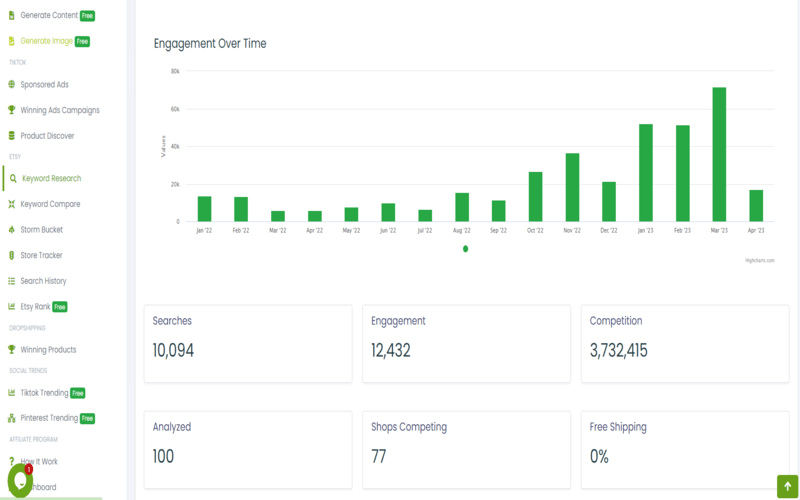Click the Nov '22 bar in chart
800x500 pixels.
coord(572,187)
